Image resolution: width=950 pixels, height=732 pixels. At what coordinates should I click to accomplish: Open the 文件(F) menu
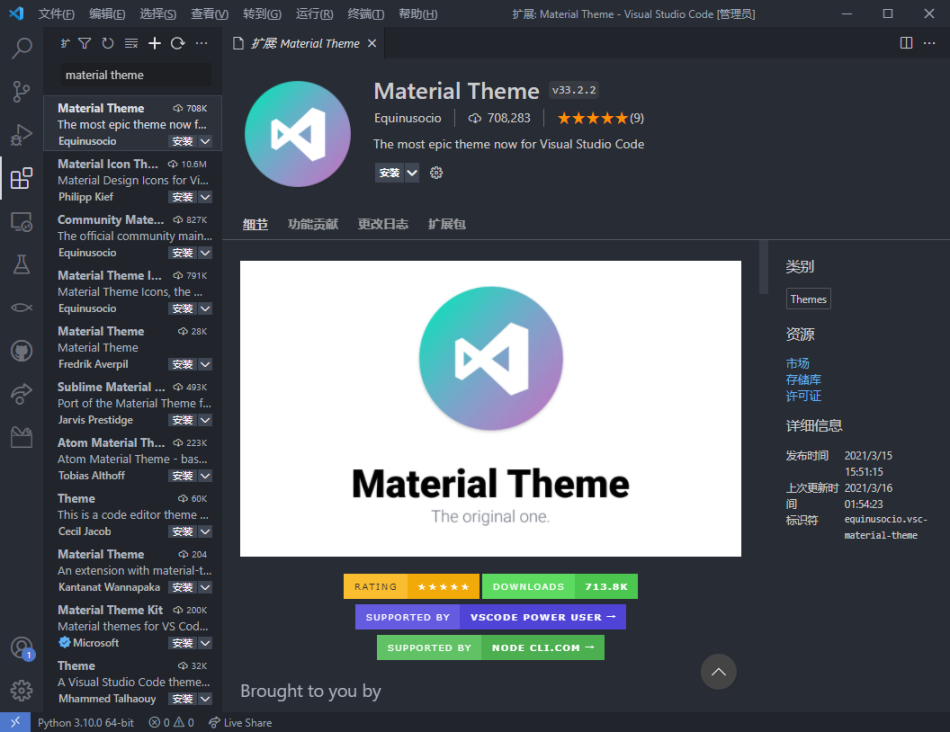[56, 14]
